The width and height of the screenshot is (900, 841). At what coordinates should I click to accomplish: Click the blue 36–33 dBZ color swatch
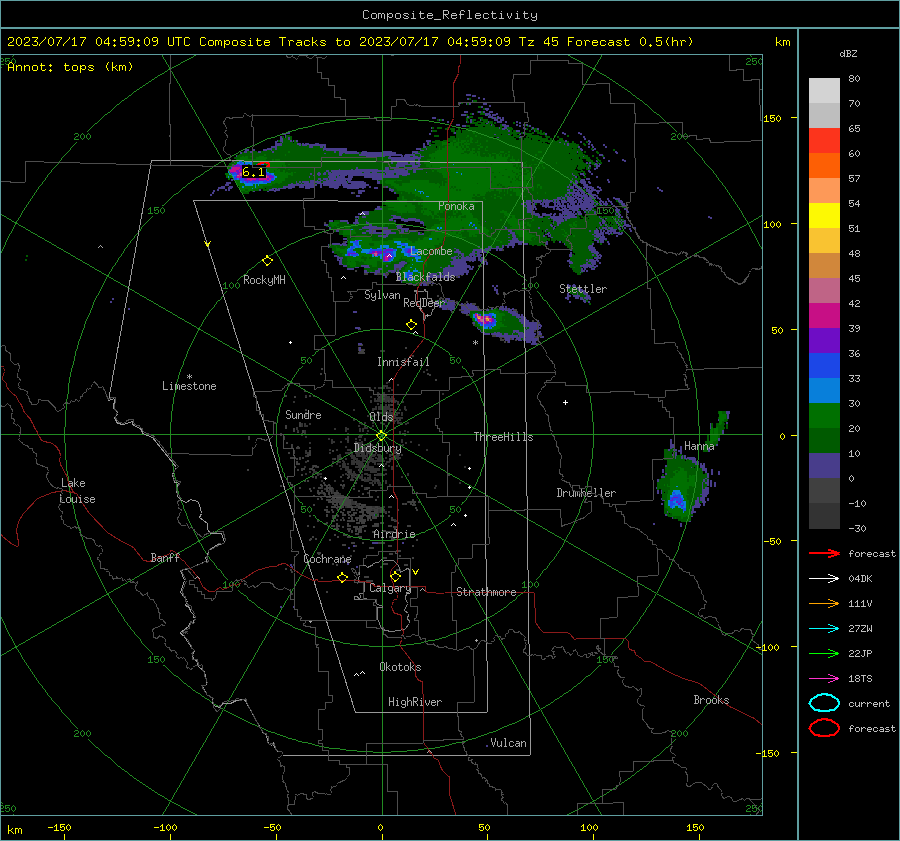pyautogui.click(x=824, y=366)
